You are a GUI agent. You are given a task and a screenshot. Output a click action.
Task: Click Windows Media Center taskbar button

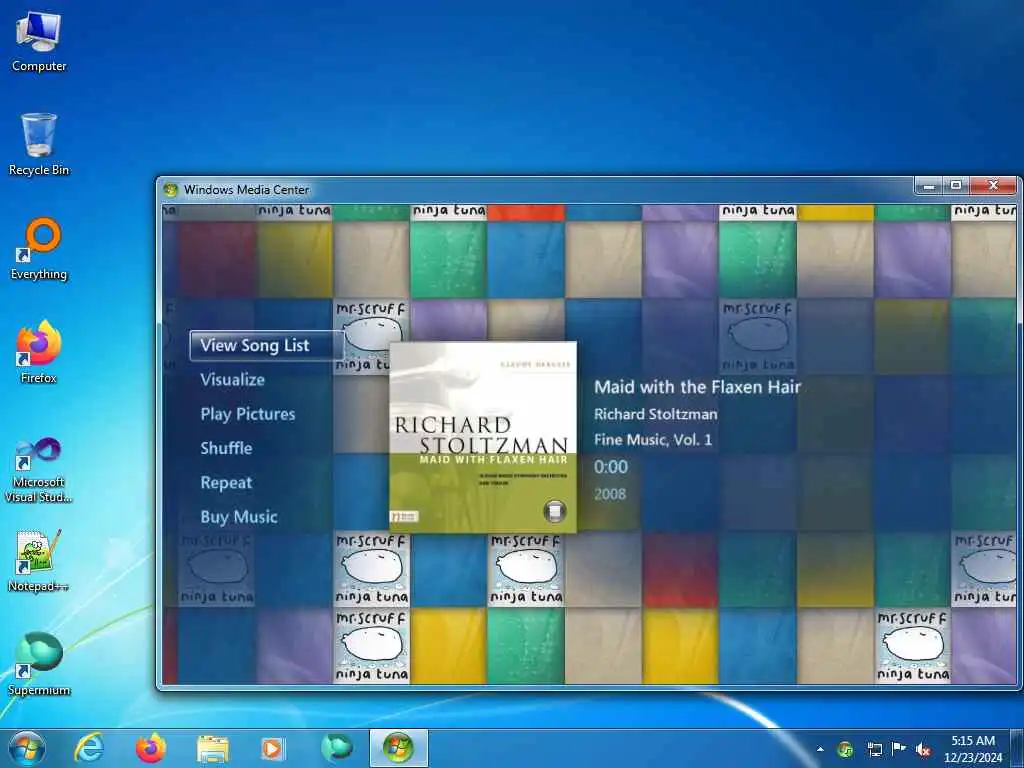(398, 748)
